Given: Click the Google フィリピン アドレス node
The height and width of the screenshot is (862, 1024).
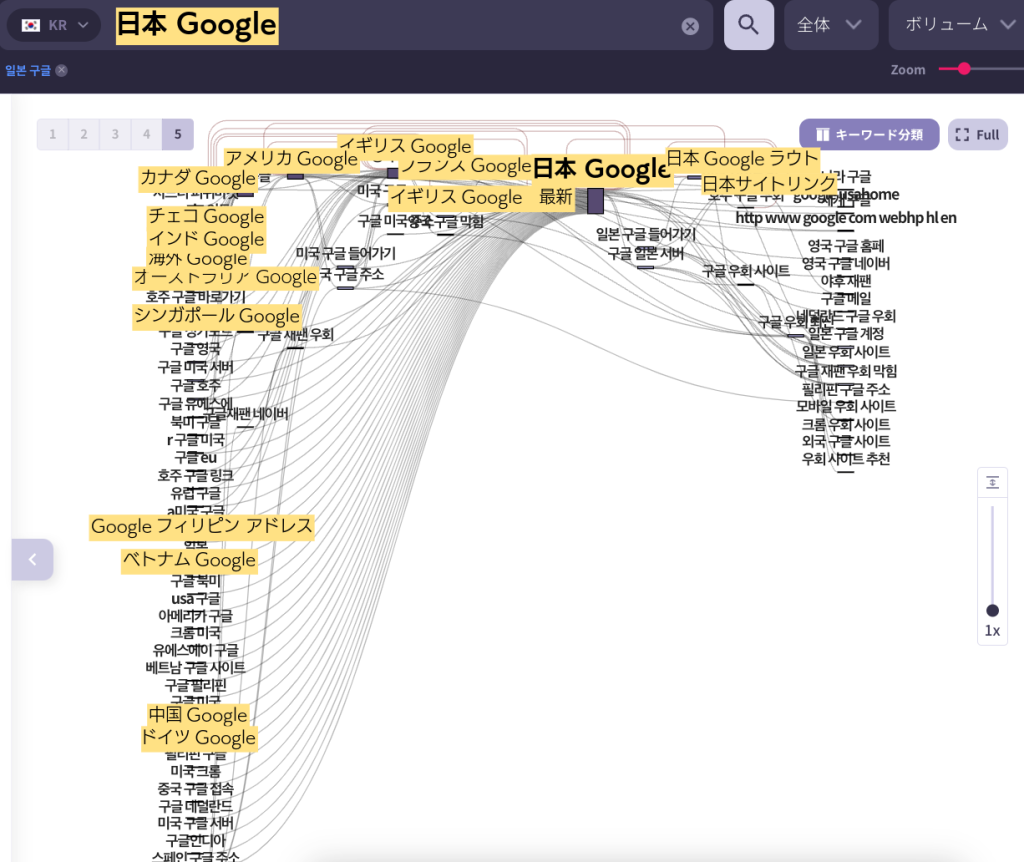Looking at the screenshot, I should [202, 526].
